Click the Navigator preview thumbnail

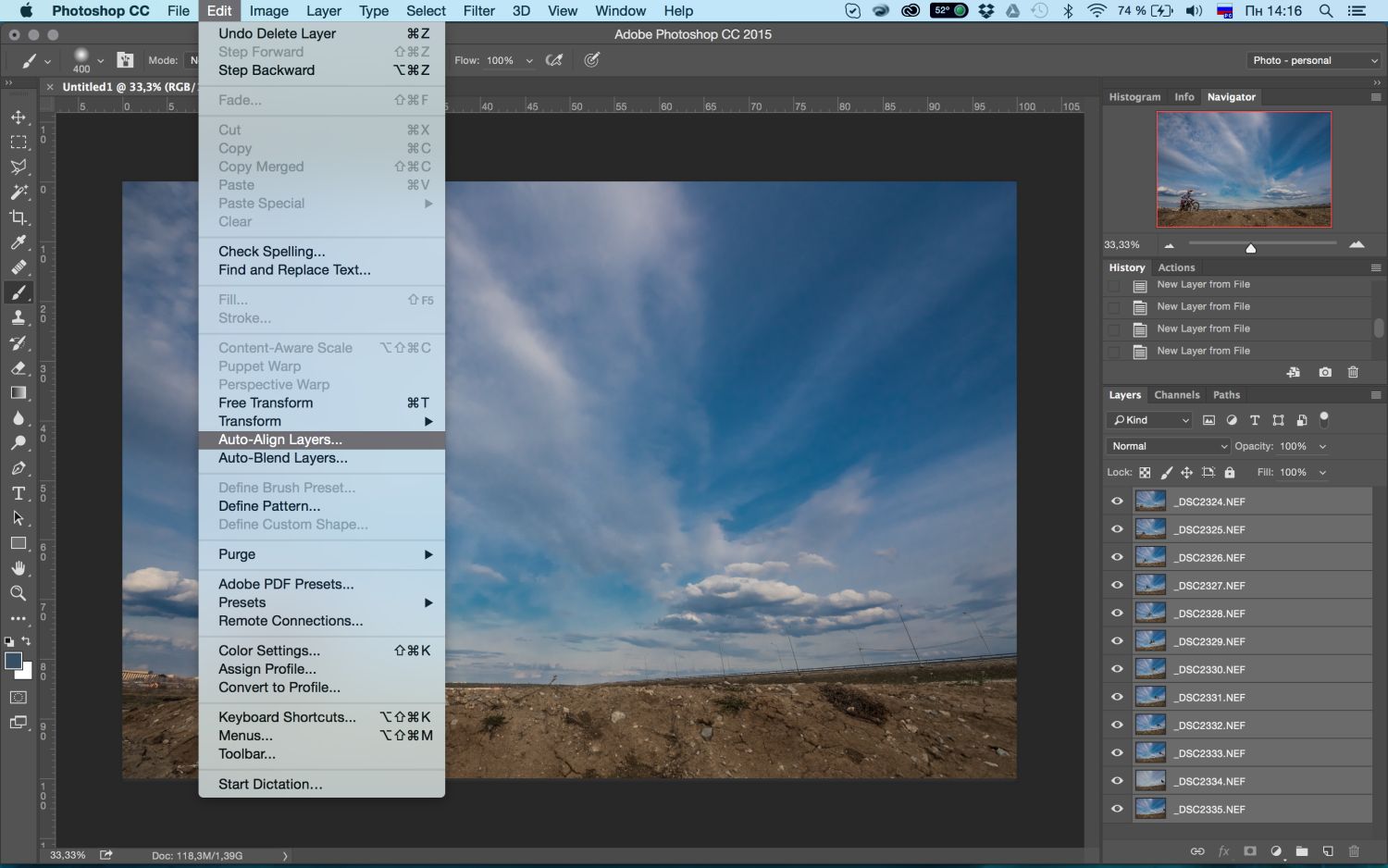1244,169
